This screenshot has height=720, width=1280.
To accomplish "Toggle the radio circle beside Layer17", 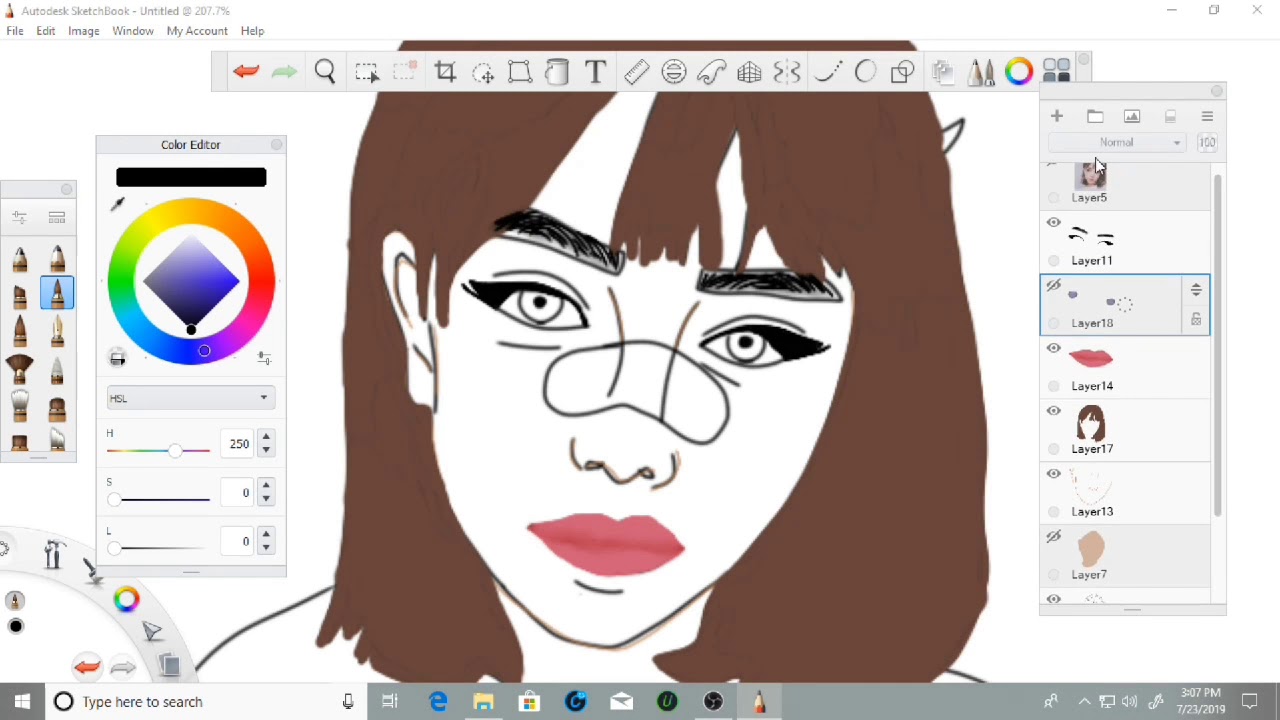I will [1054, 449].
